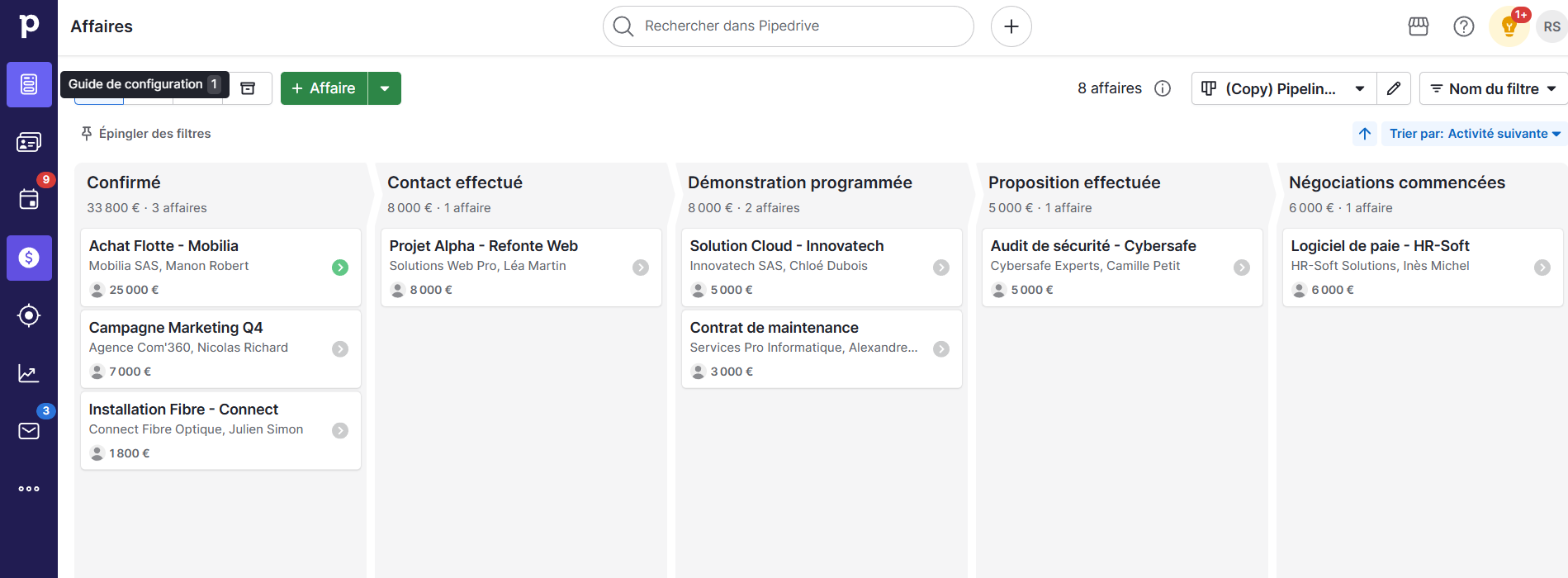
Task: Click Innovatech SAS, Chloé Dubois text
Action: pyautogui.click(x=779, y=266)
